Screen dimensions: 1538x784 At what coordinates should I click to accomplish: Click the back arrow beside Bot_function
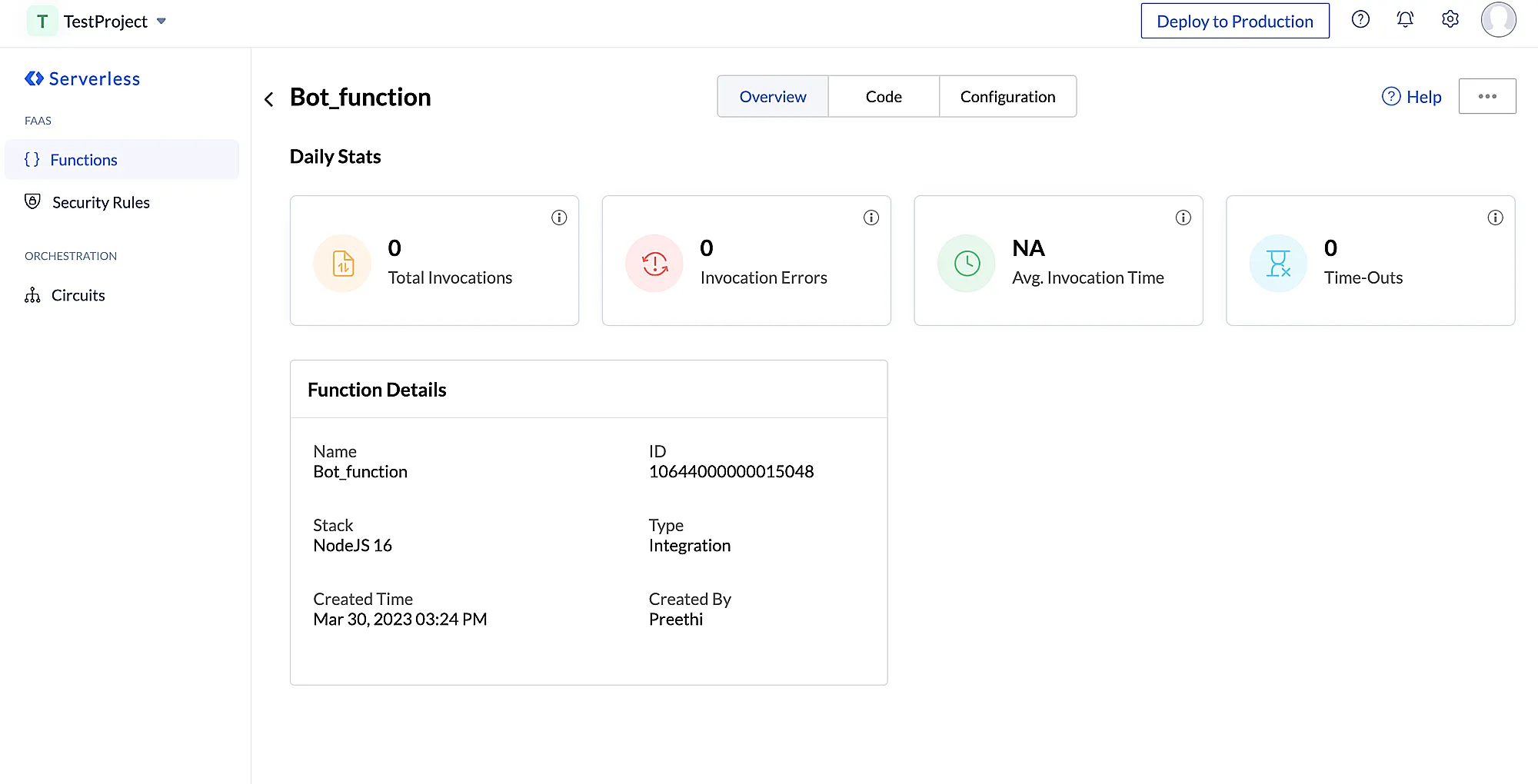[269, 99]
